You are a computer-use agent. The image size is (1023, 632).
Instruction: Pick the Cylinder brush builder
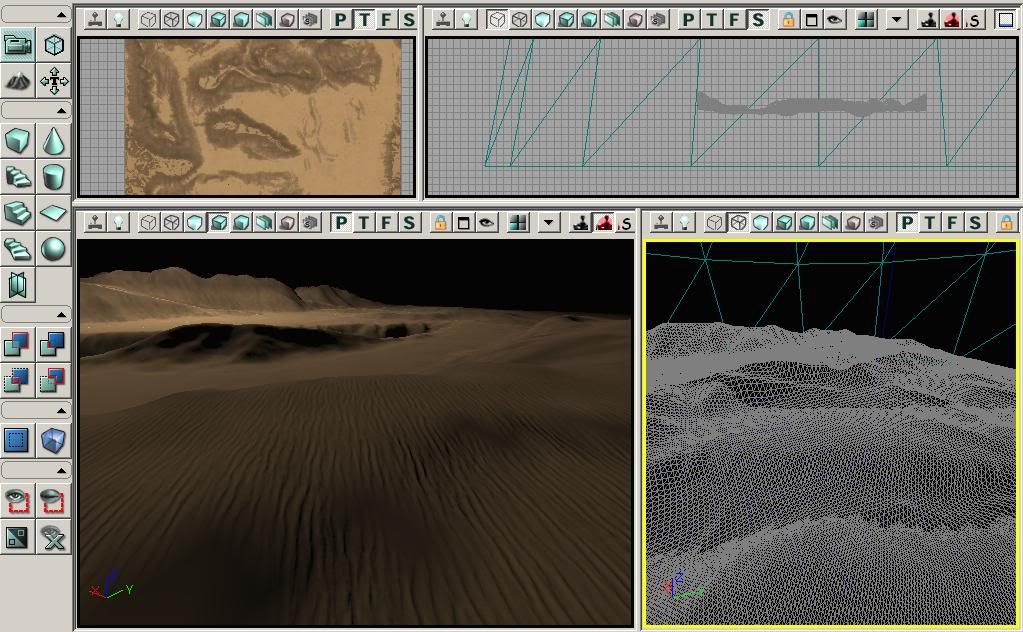(53, 177)
